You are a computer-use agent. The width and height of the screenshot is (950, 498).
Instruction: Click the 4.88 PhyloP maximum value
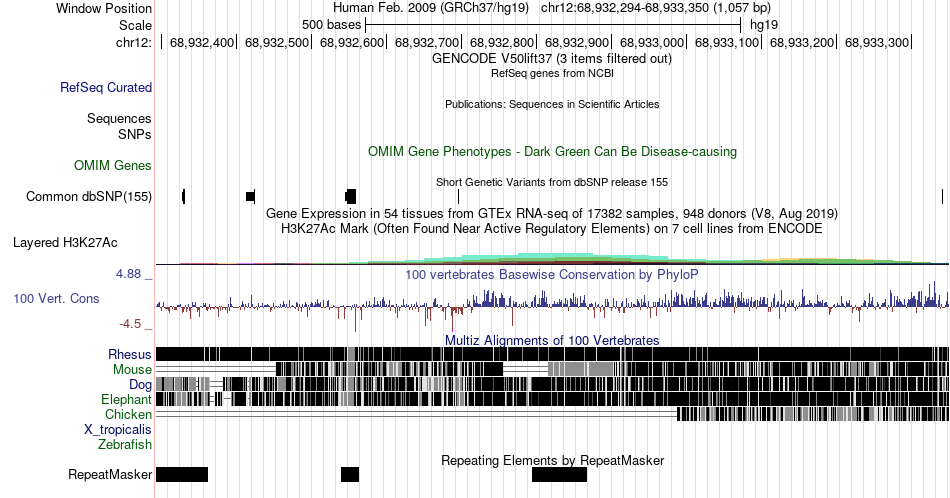[x=128, y=274]
